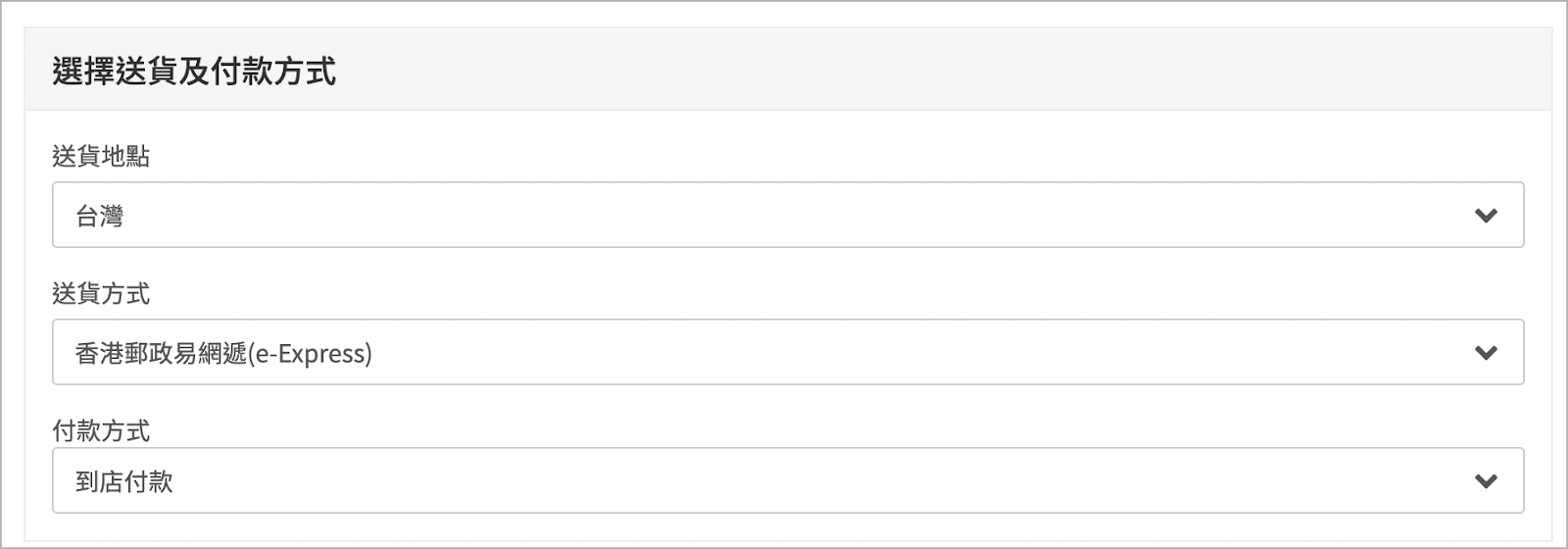Open the 送貨方式 dropdown for shipping method
This screenshot has width=1568, height=549.
pos(788,351)
